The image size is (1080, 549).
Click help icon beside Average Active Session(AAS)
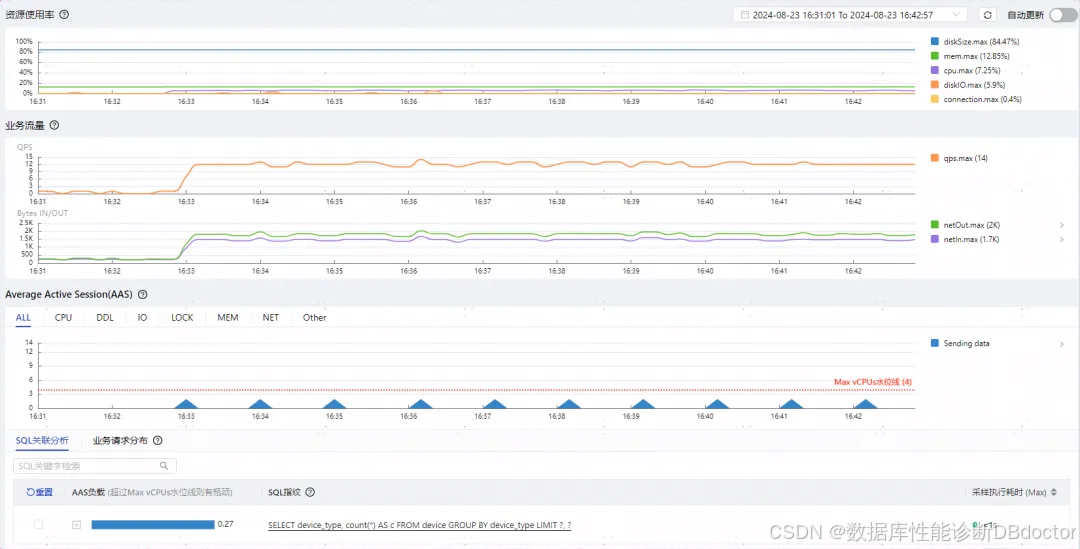click(x=143, y=295)
